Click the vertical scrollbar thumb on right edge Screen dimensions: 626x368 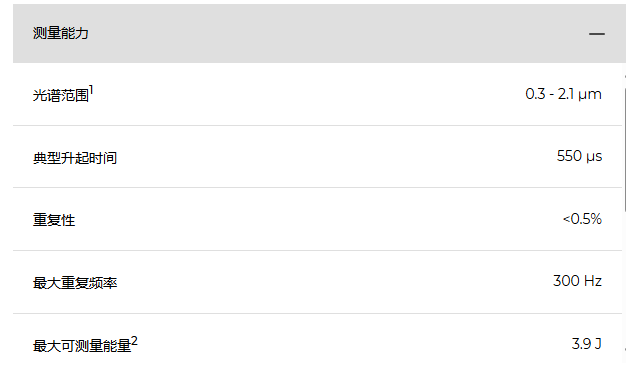(625, 150)
